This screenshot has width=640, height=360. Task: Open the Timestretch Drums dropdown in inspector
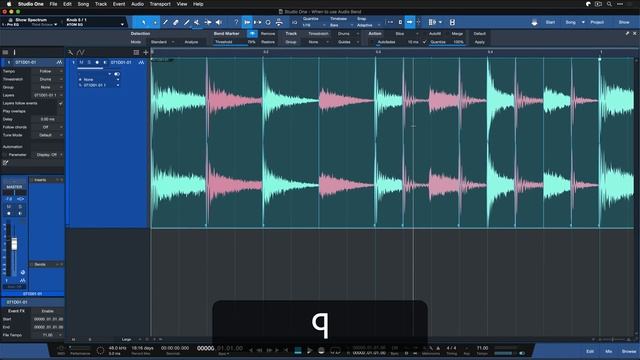pyautogui.click(x=48, y=79)
